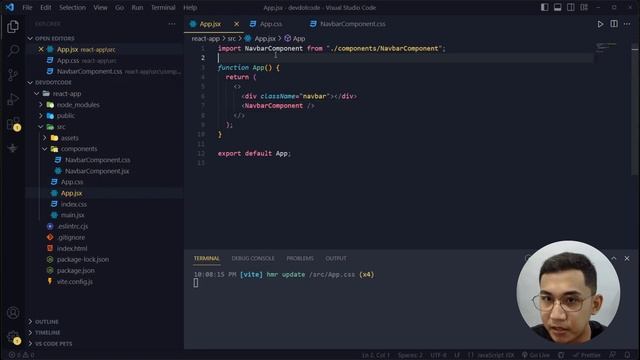
Task: Open notifications bell in status bar
Action: [627, 355]
